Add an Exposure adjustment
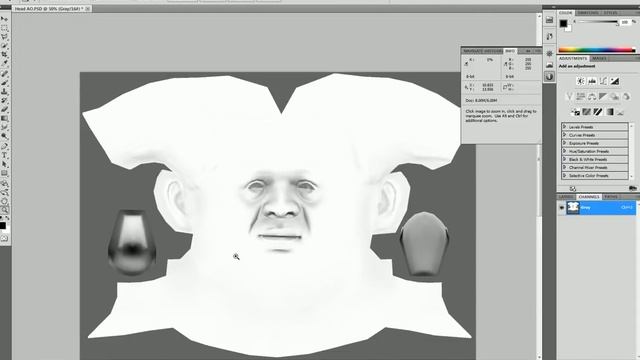This screenshot has height=360, width=640. coord(615,81)
